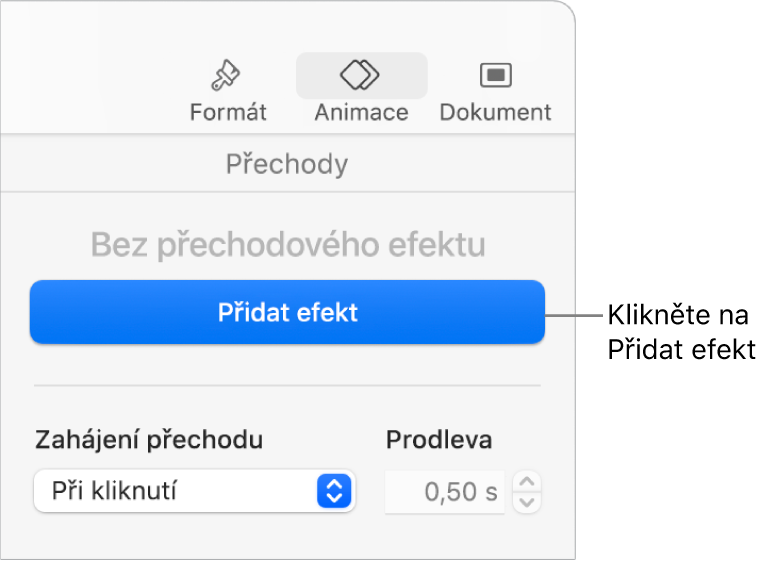Click the Prodleva 0,50 s field
Viewport: 769px width, 561px height.
tap(446, 492)
